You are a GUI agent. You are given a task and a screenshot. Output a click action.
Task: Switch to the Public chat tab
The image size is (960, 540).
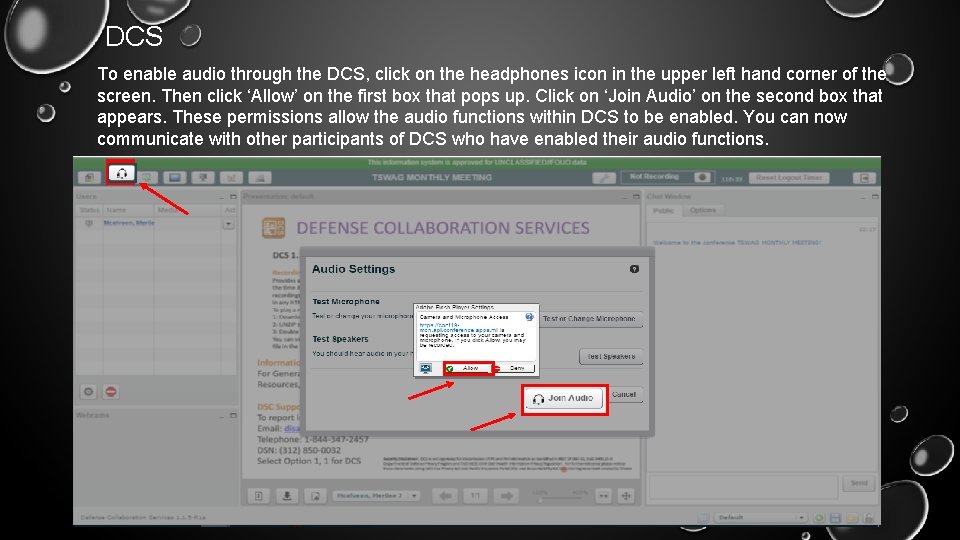[662, 211]
